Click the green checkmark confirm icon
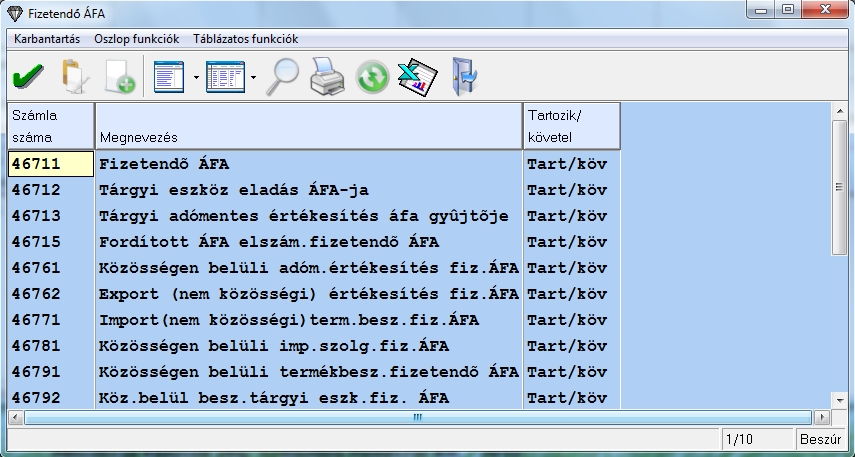Image resolution: width=855 pixels, height=457 pixels. pos(26,76)
